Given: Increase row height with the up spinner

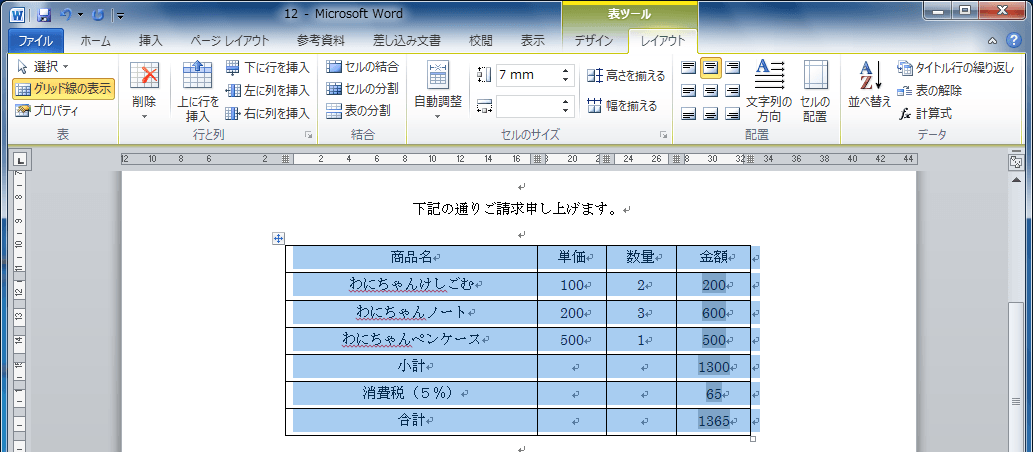Looking at the screenshot, I should click(x=565, y=71).
